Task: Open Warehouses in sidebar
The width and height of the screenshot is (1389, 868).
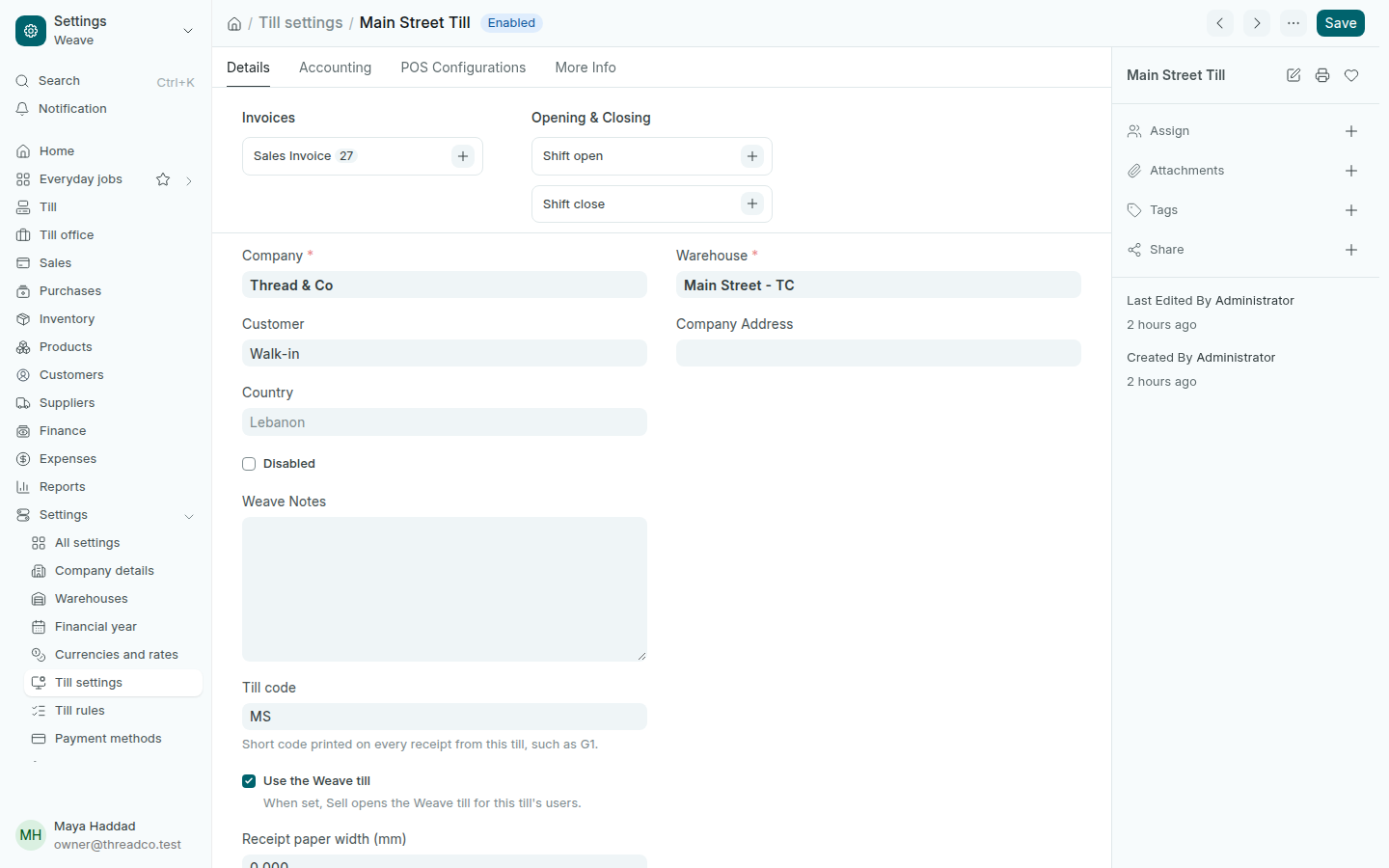Action: pos(113,599)
